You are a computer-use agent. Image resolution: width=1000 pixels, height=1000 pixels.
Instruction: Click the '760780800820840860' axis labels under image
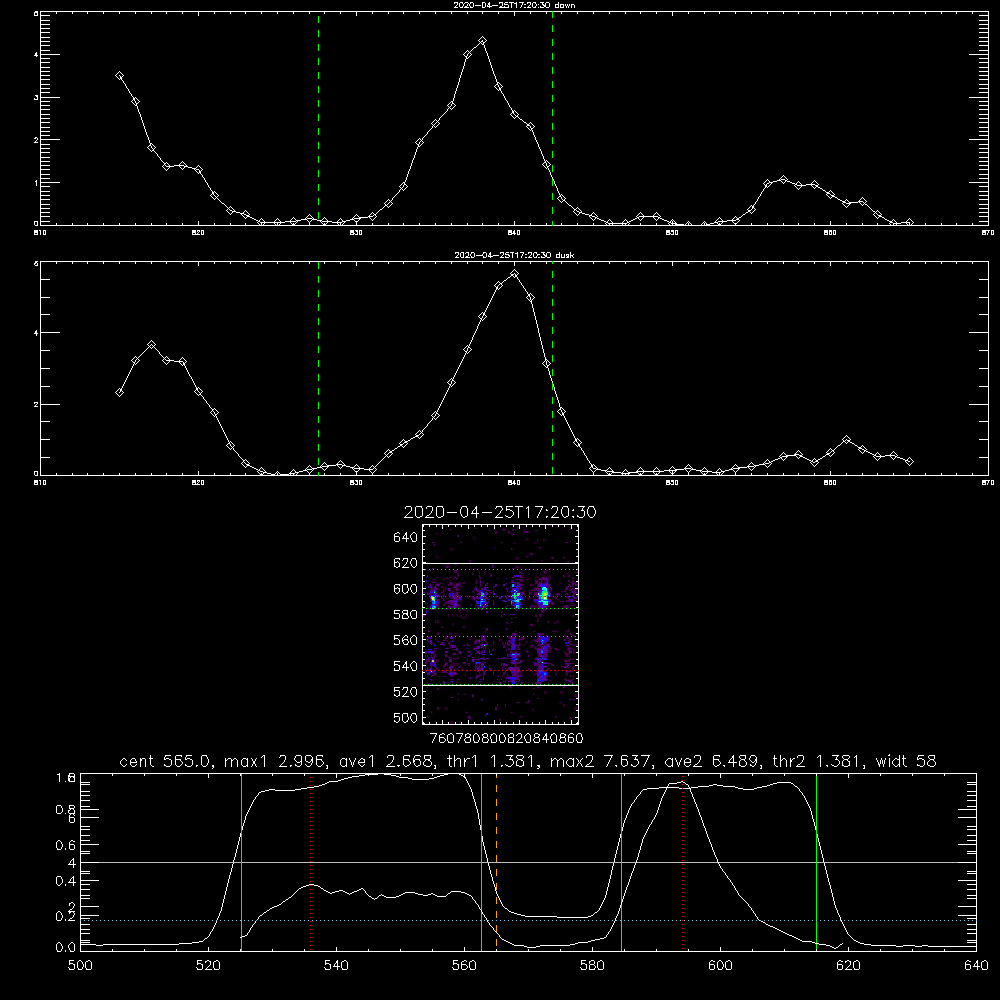pos(506,739)
